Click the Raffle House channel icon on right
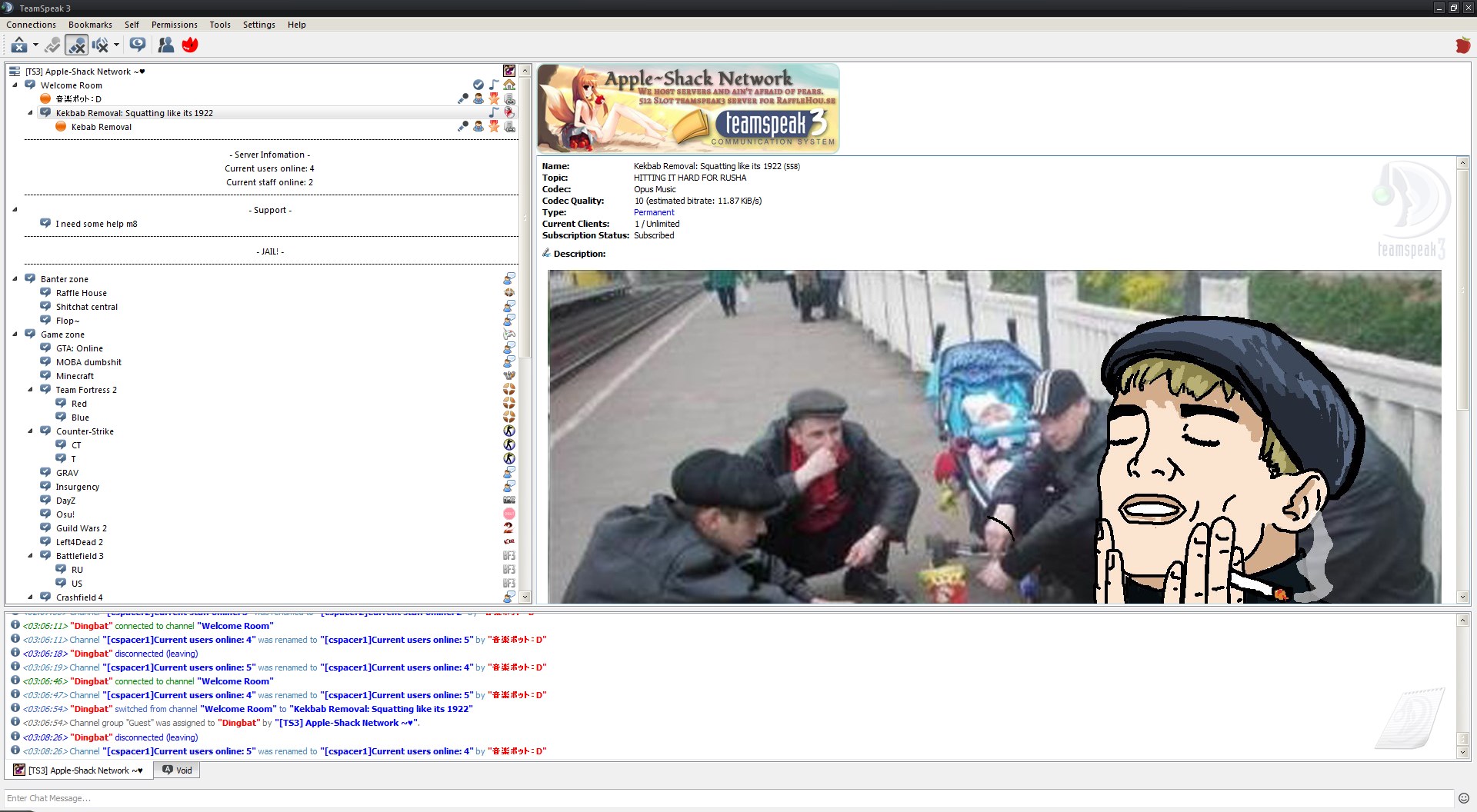 [x=509, y=292]
